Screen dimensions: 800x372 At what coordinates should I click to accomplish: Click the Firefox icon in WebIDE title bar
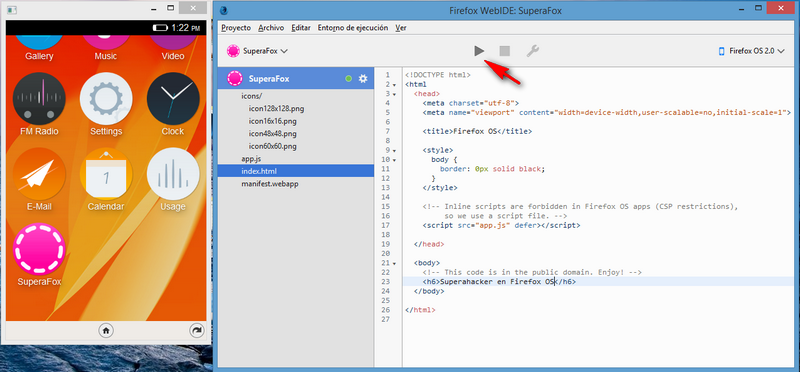pyautogui.click(x=223, y=11)
